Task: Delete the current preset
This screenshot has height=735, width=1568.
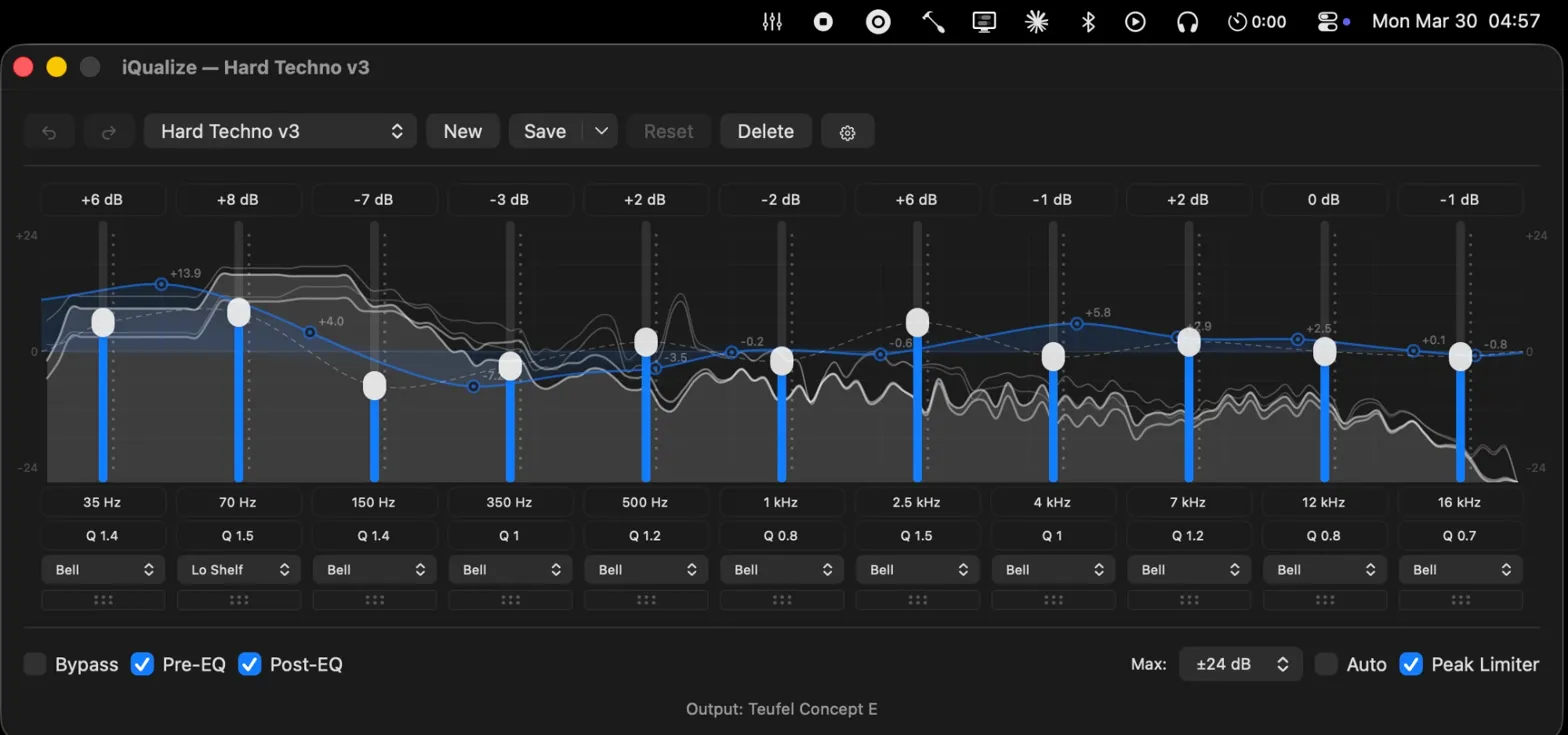Action: point(765,132)
